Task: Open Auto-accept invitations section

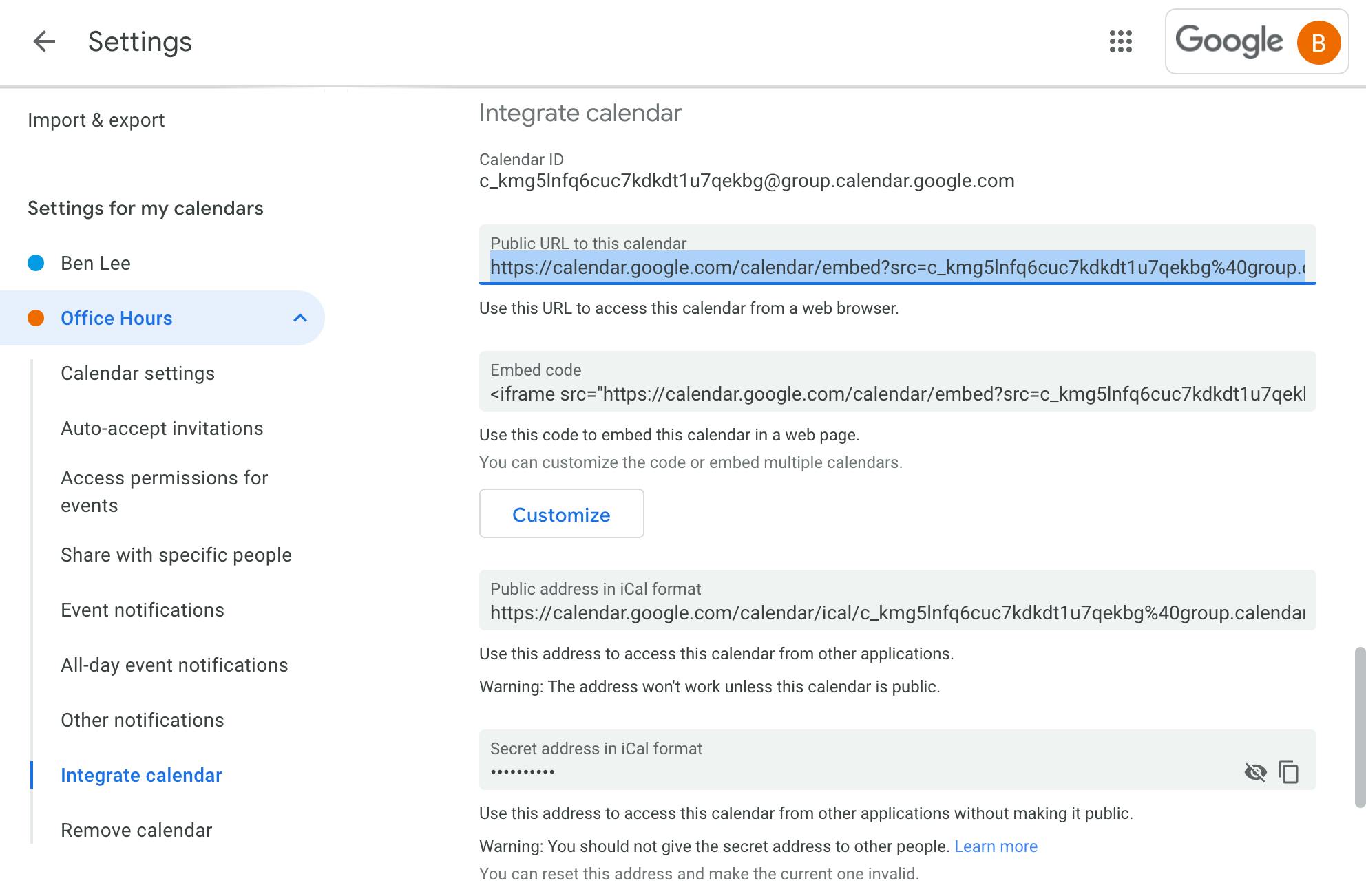Action: click(x=162, y=428)
